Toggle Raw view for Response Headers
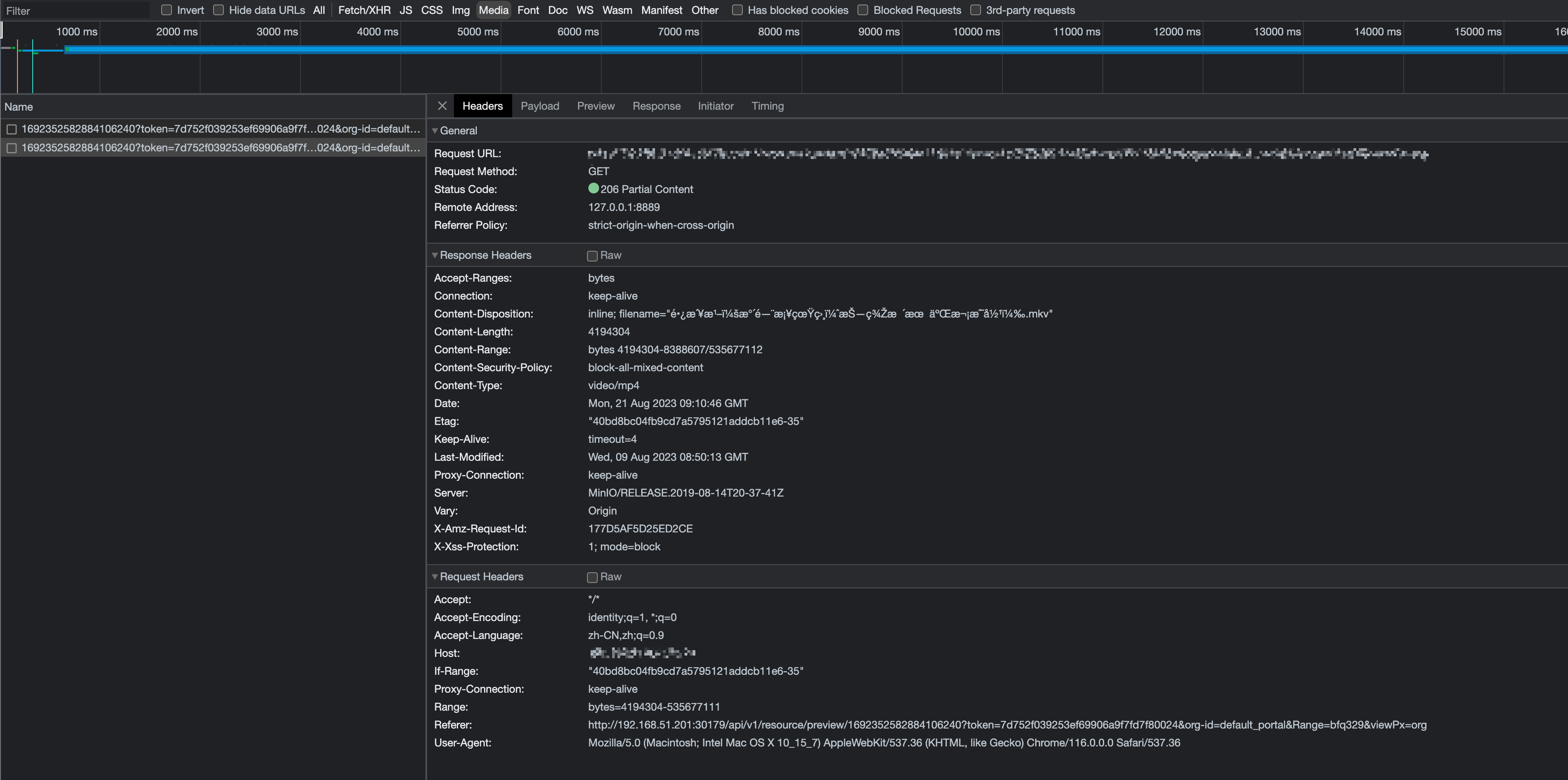 592,256
